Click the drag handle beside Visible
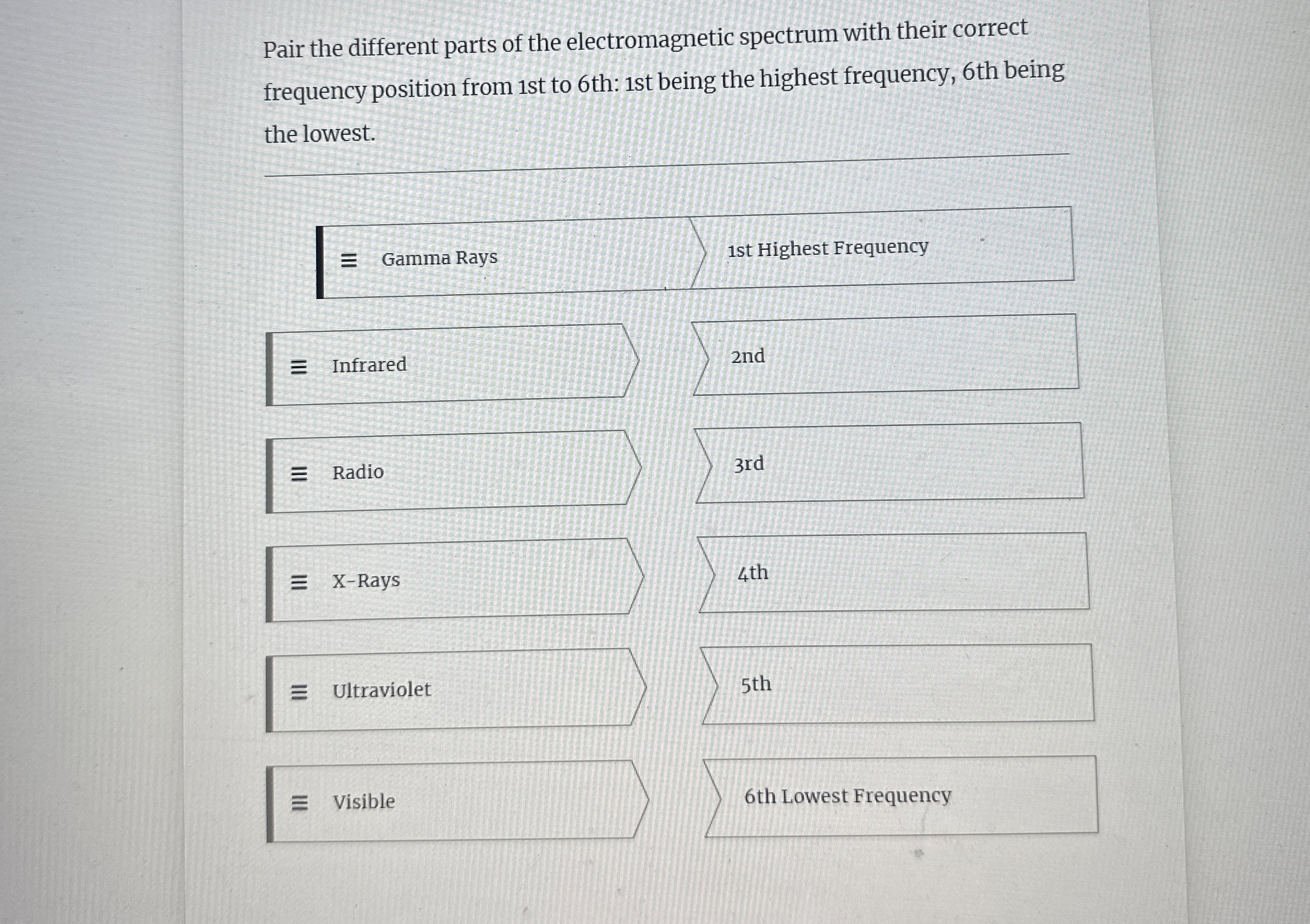Viewport: 1310px width, 924px height. tap(299, 803)
